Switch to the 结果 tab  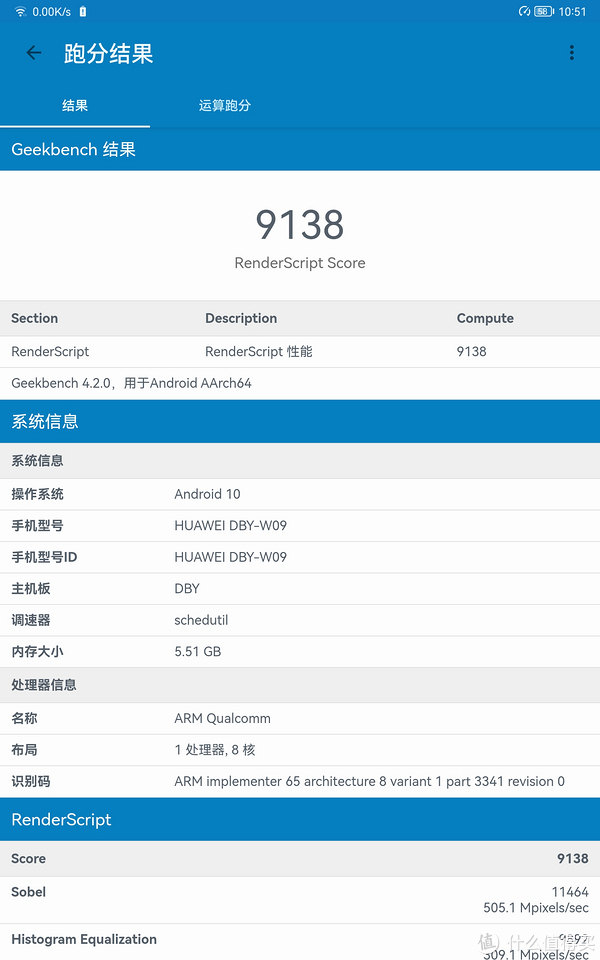pos(75,105)
